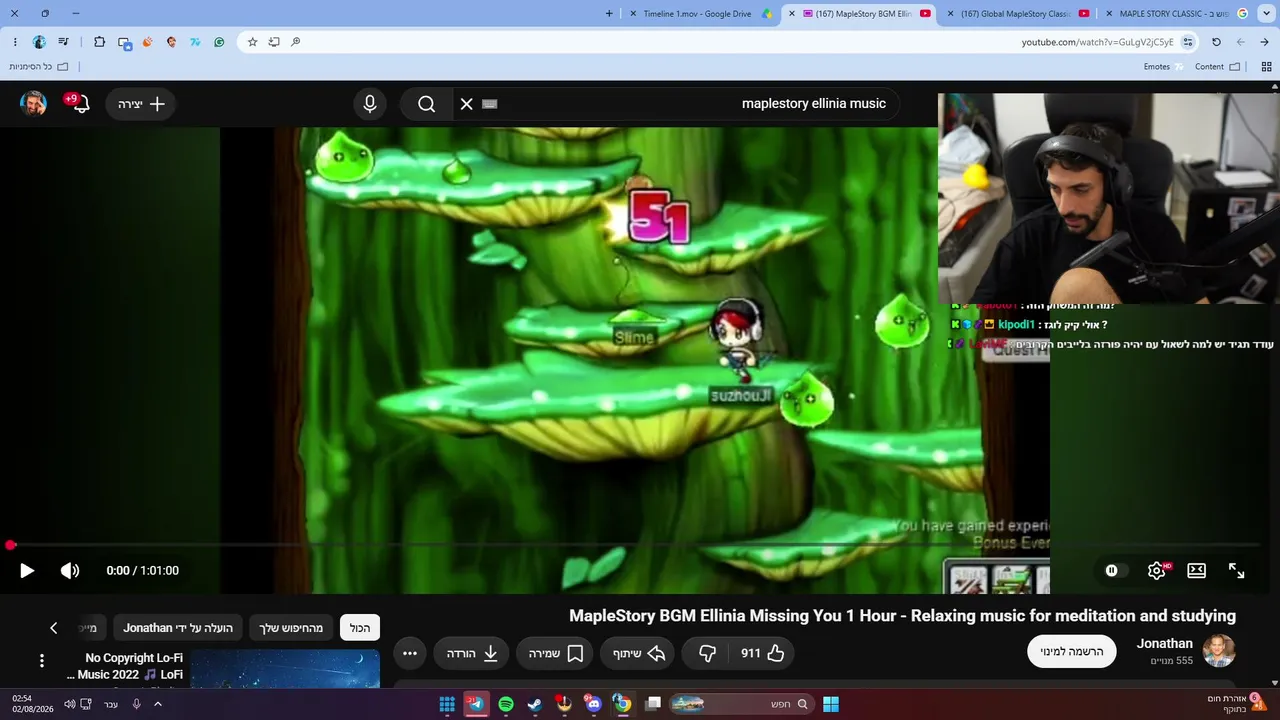1280x720 pixels.
Task: Open the system volume tray icon
Action: point(70,704)
